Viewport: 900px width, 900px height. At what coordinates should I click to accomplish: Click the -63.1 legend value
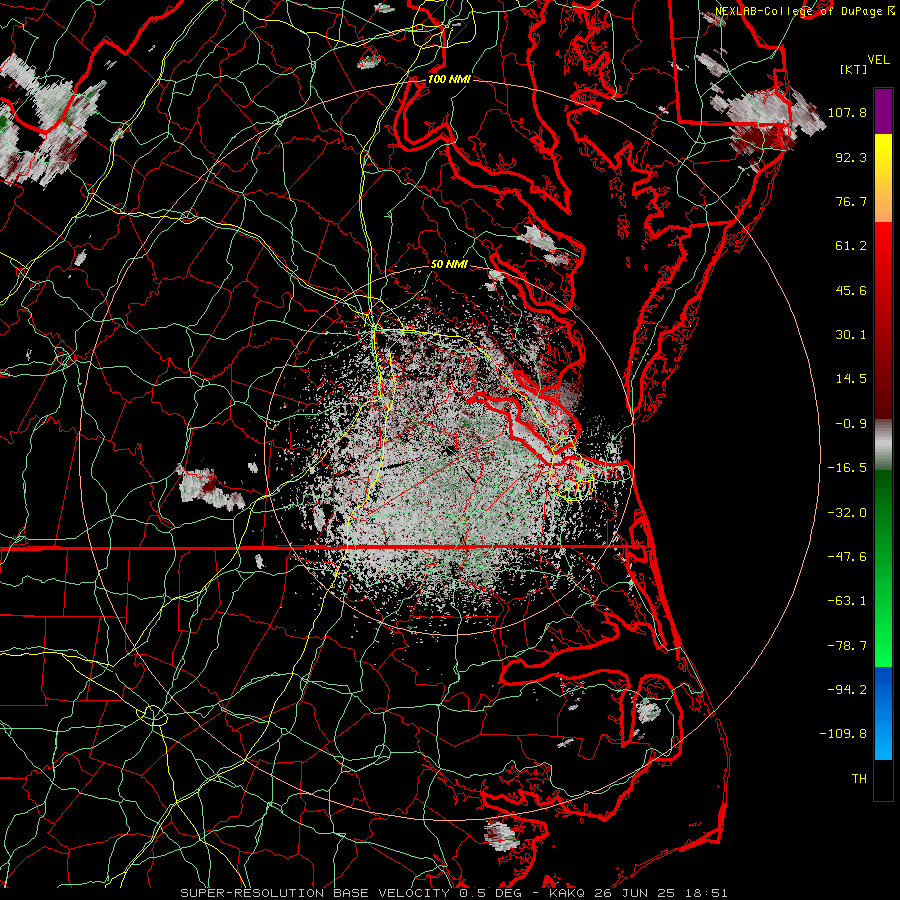tap(847, 601)
